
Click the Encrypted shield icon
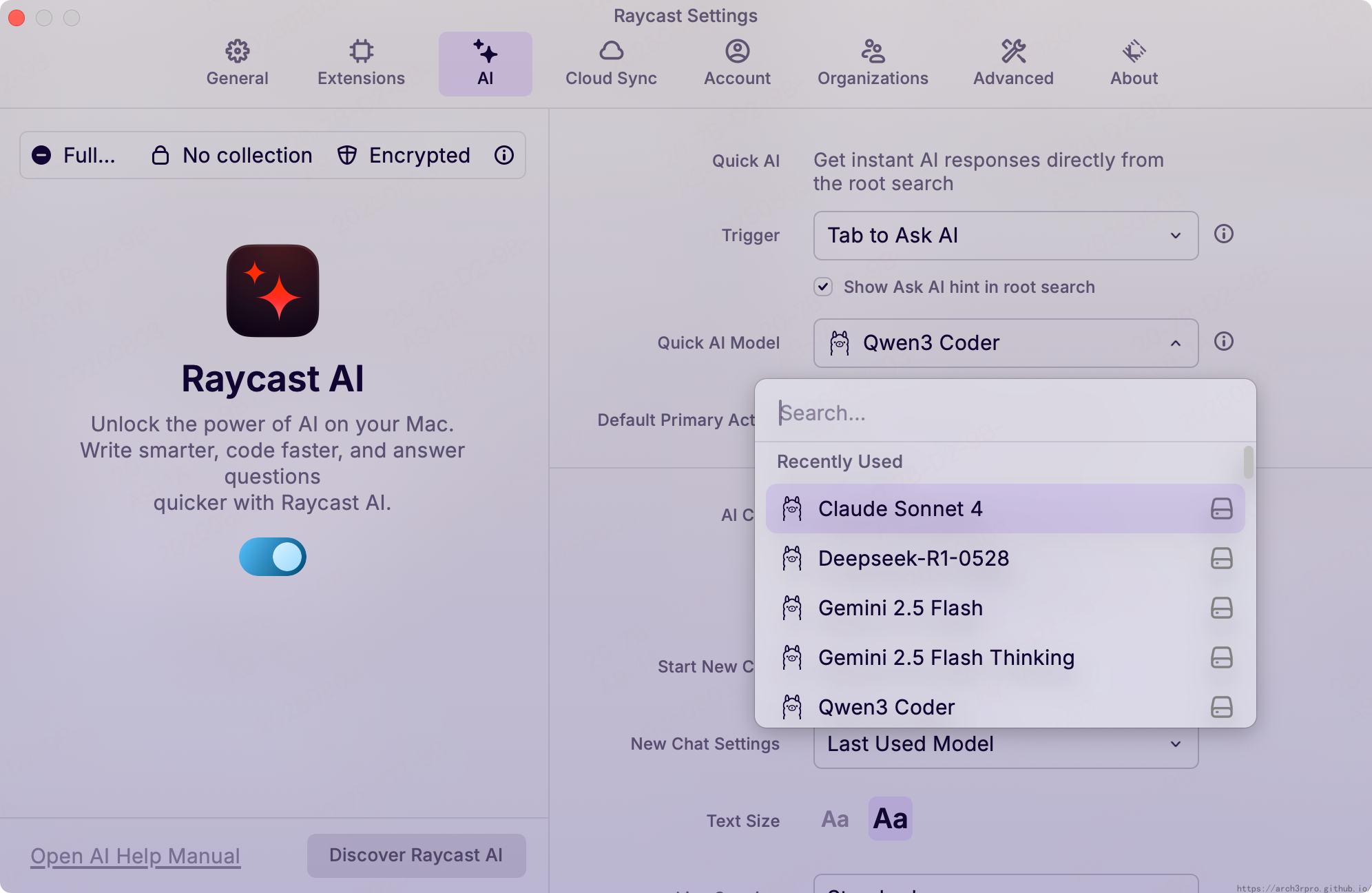[x=347, y=155]
